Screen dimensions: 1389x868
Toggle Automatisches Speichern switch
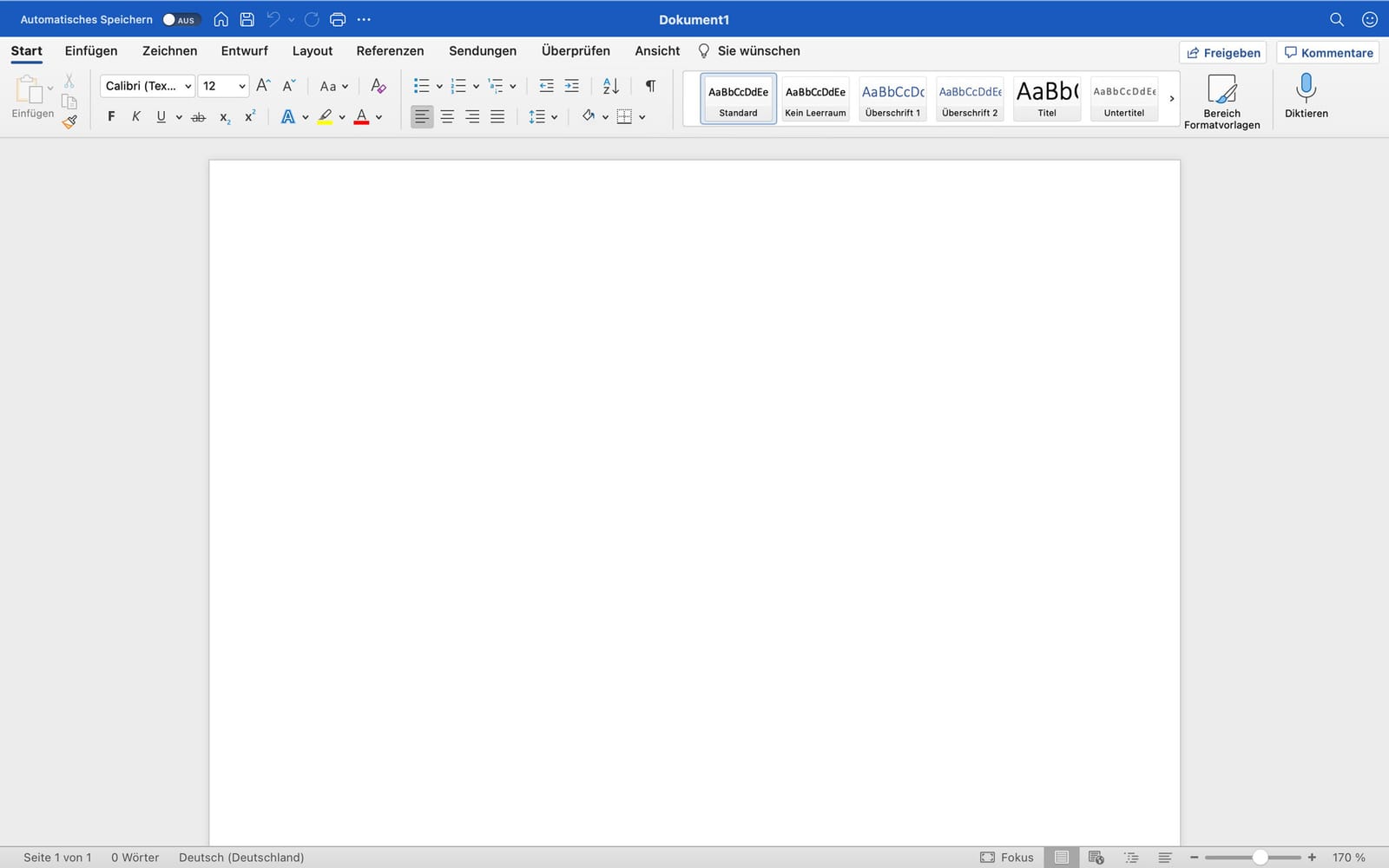click(181, 19)
